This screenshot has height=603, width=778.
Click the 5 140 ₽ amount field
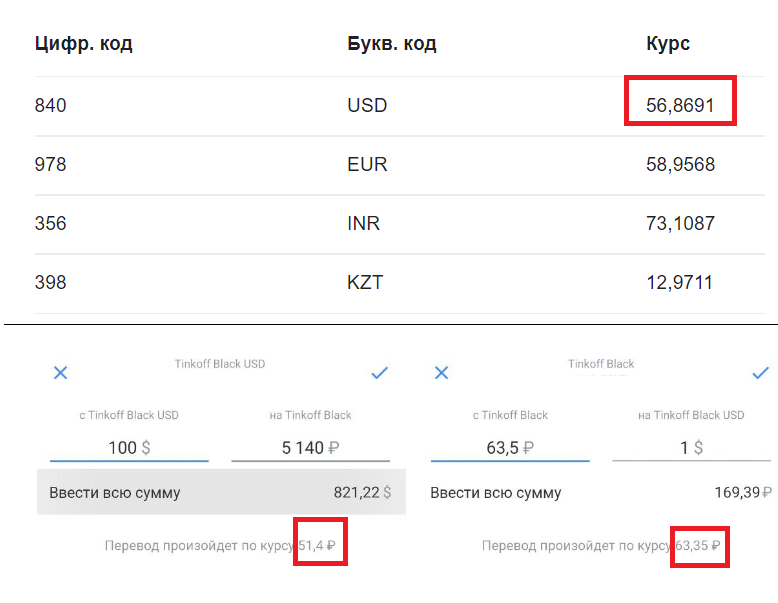pos(310,448)
